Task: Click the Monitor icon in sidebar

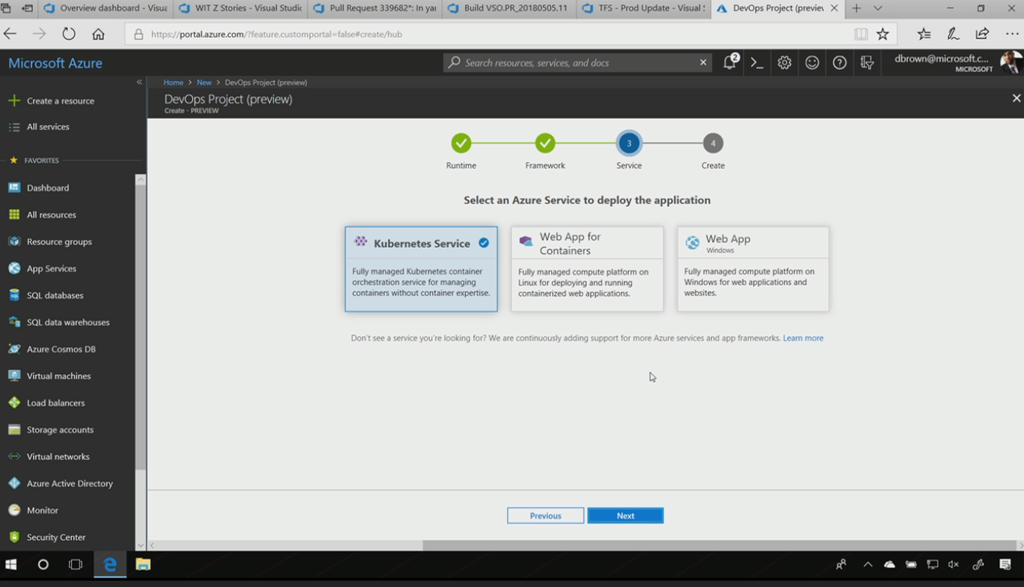Action: click(14, 509)
